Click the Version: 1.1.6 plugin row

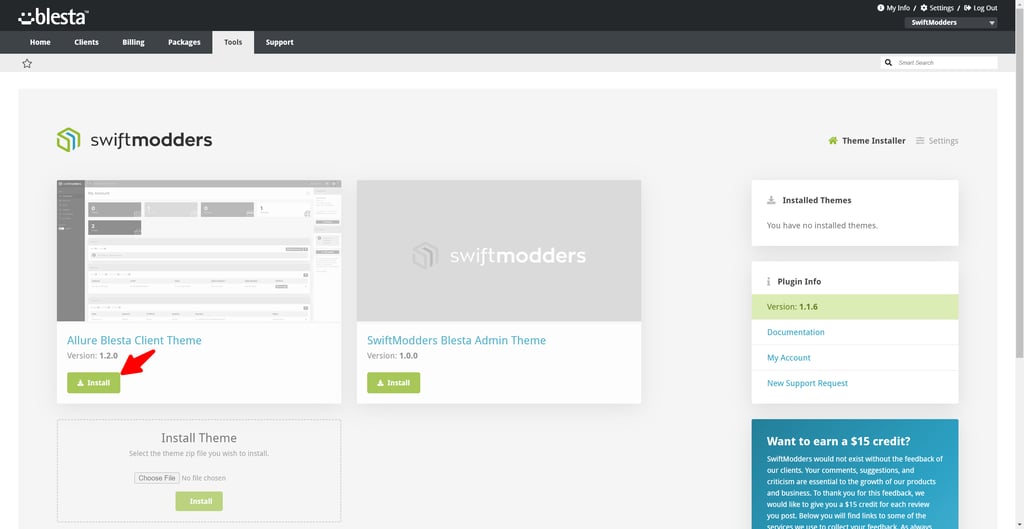coord(855,306)
